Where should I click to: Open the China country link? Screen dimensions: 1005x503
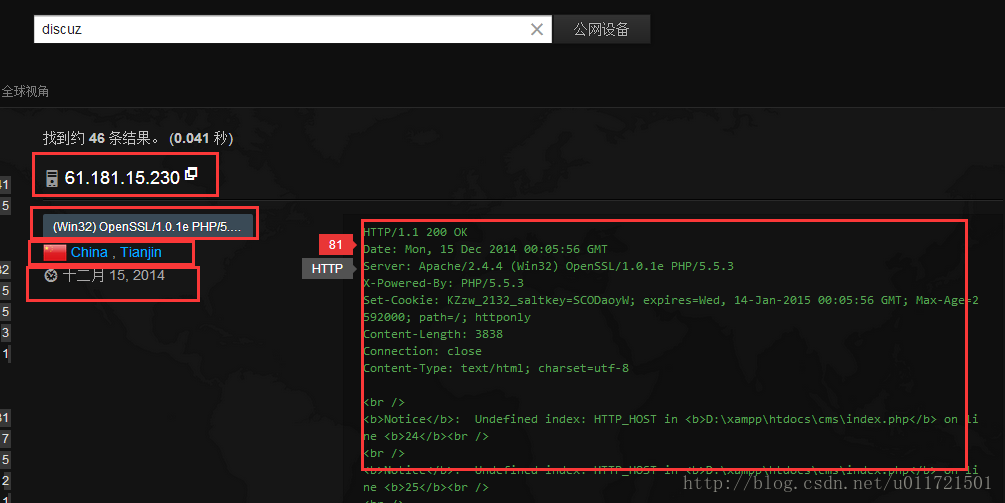(x=89, y=252)
